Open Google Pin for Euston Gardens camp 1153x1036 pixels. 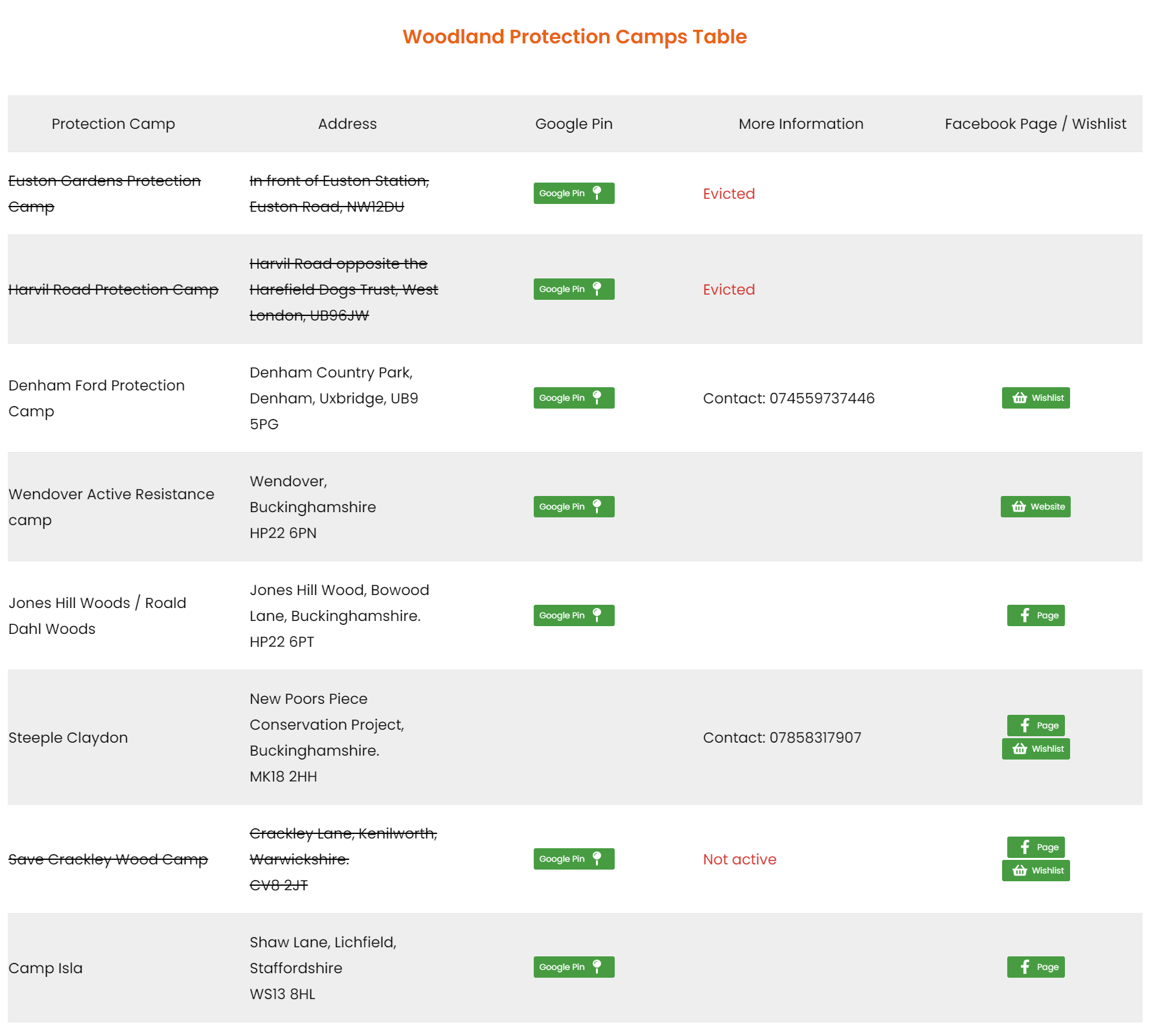click(x=573, y=194)
